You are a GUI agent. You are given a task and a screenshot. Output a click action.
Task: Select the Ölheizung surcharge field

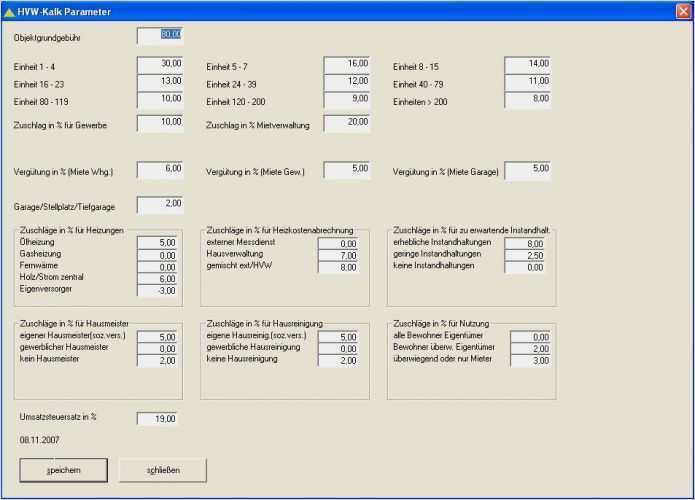click(157, 242)
